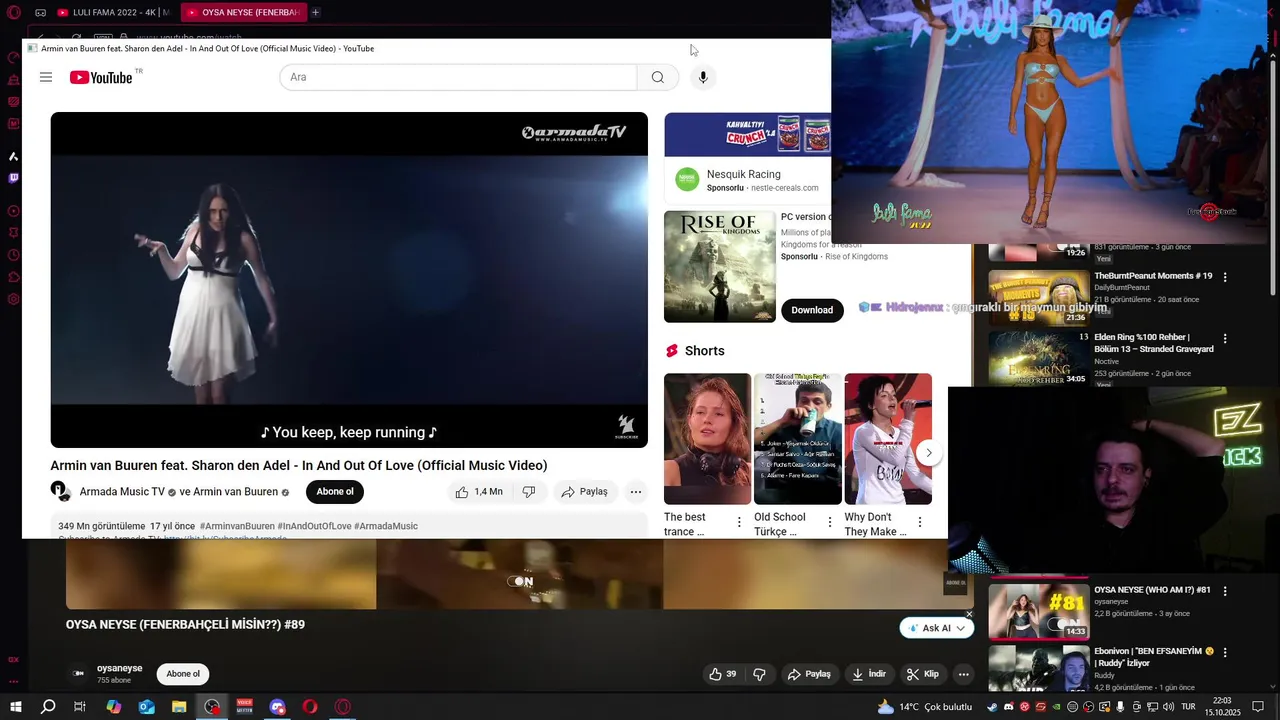This screenshot has height=720, width=1280.
Task: Download Rise of Kingdoms from ad
Action: [812, 310]
